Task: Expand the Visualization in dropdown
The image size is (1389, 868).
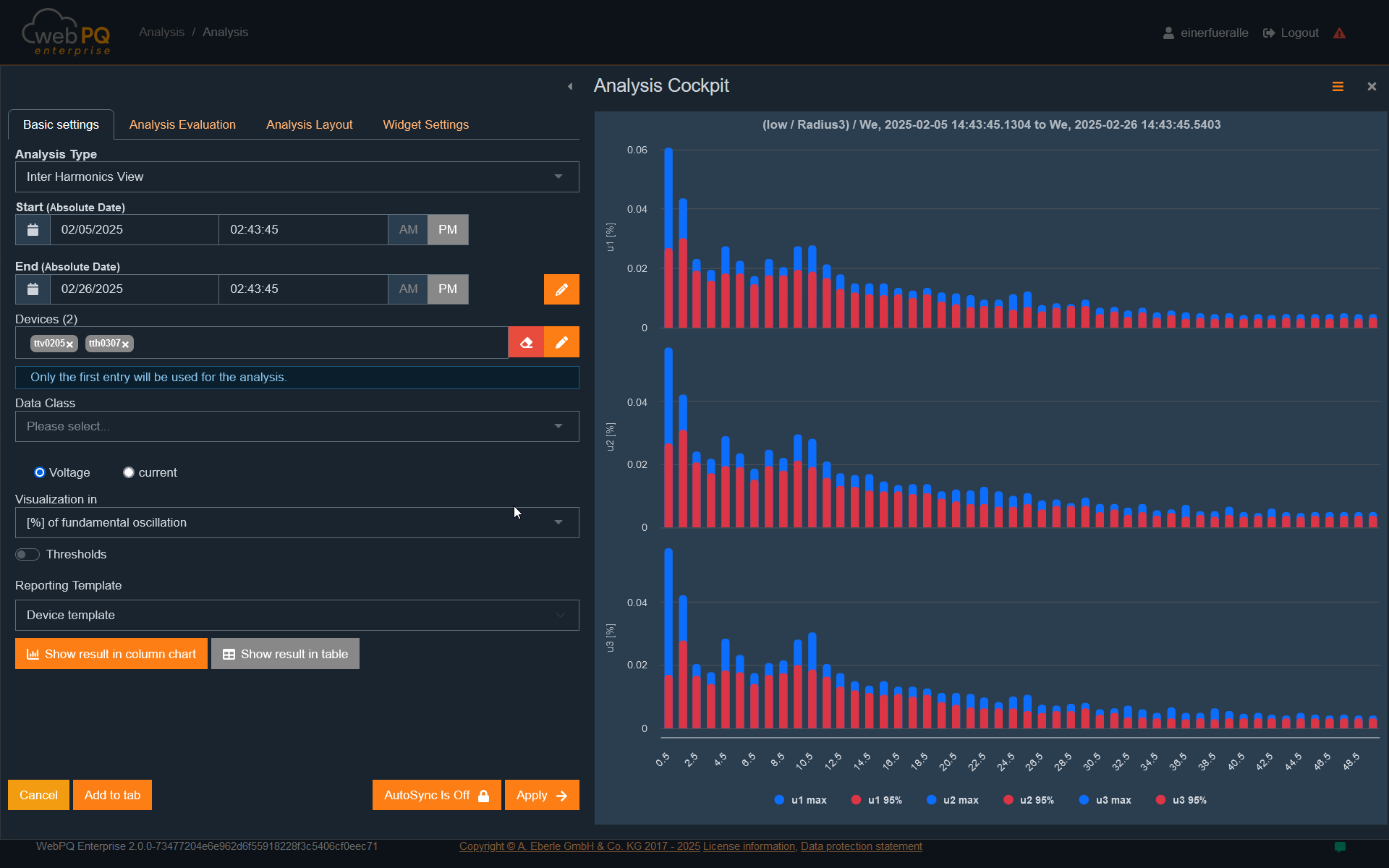Action: click(x=297, y=522)
